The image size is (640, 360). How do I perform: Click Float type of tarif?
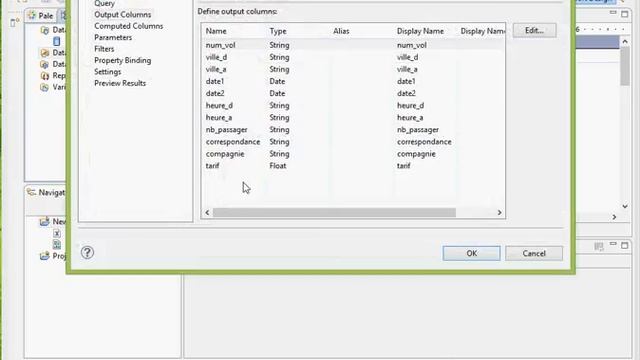[278, 166]
